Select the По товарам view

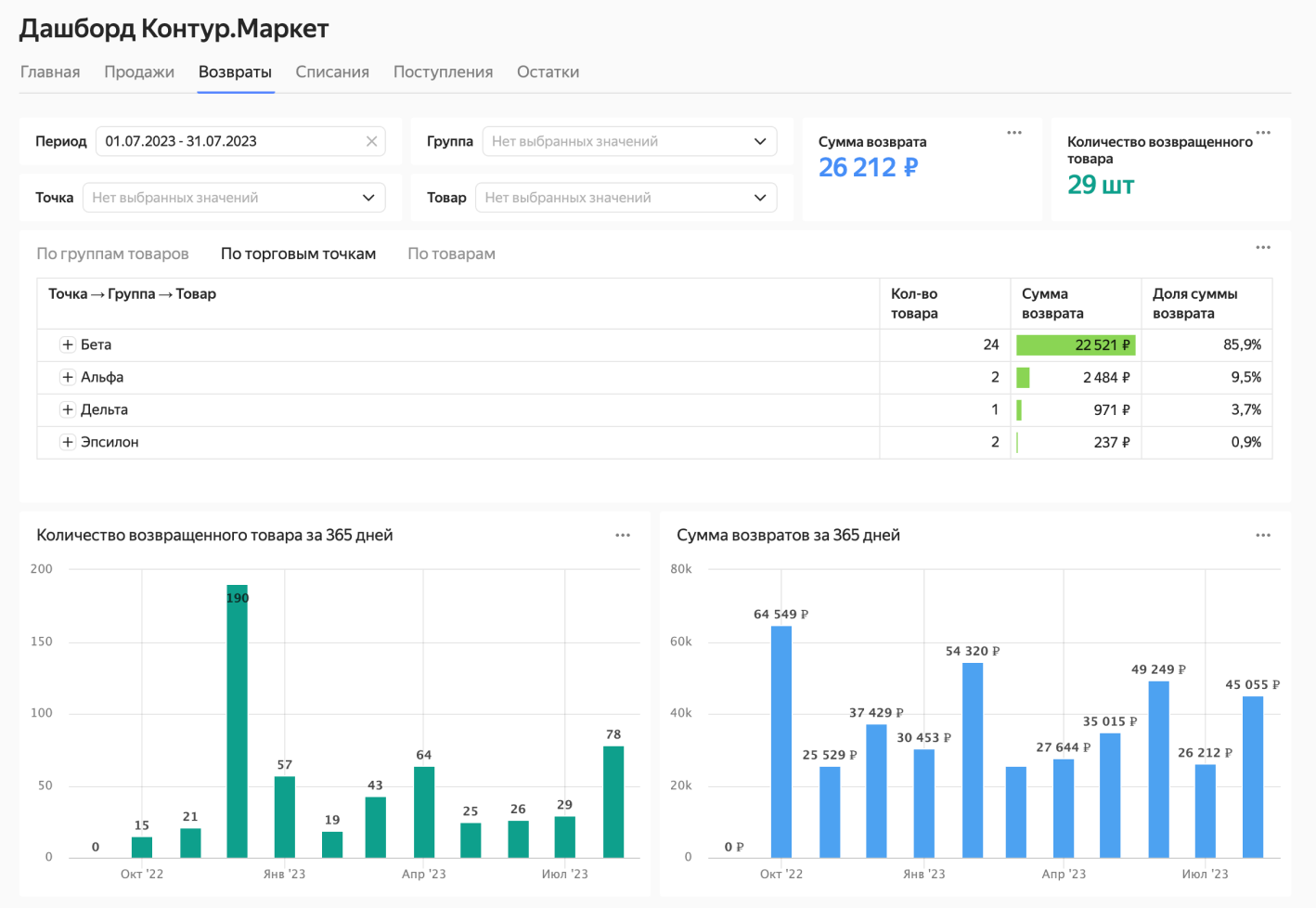click(x=451, y=253)
